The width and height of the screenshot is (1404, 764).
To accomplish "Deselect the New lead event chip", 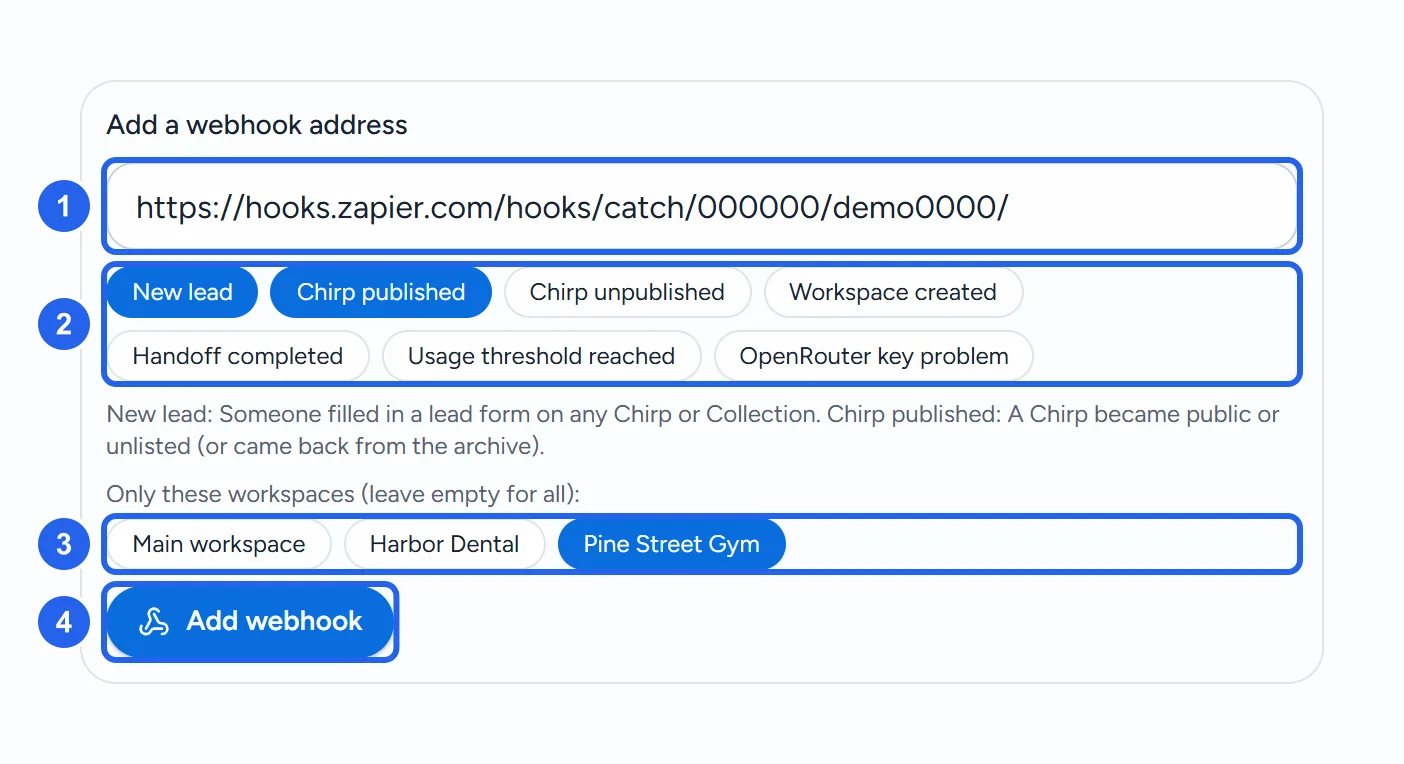I will pos(182,292).
